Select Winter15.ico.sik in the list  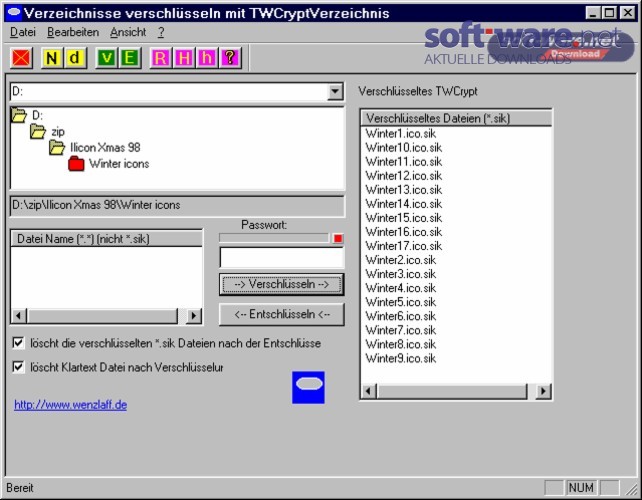(x=404, y=218)
